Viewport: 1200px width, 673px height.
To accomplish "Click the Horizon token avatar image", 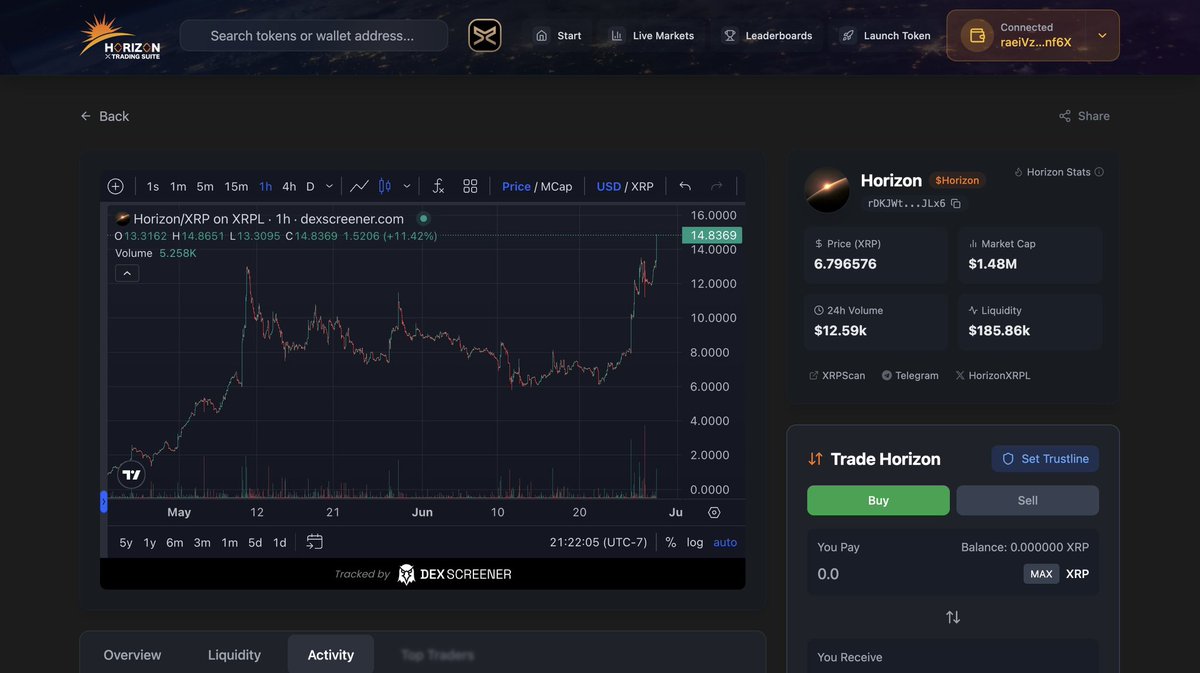I will pyautogui.click(x=828, y=190).
